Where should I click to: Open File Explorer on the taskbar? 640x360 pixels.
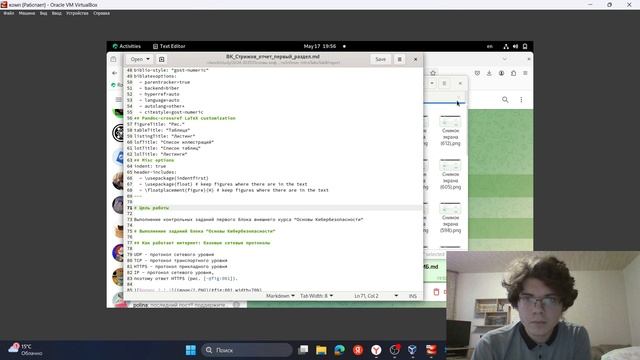pyautogui.click(x=321, y=350)
